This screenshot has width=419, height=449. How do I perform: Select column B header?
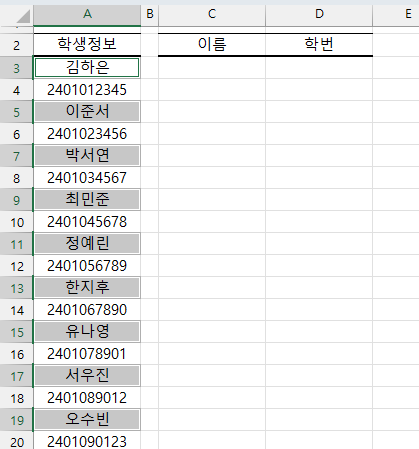(x=150, y=14)
